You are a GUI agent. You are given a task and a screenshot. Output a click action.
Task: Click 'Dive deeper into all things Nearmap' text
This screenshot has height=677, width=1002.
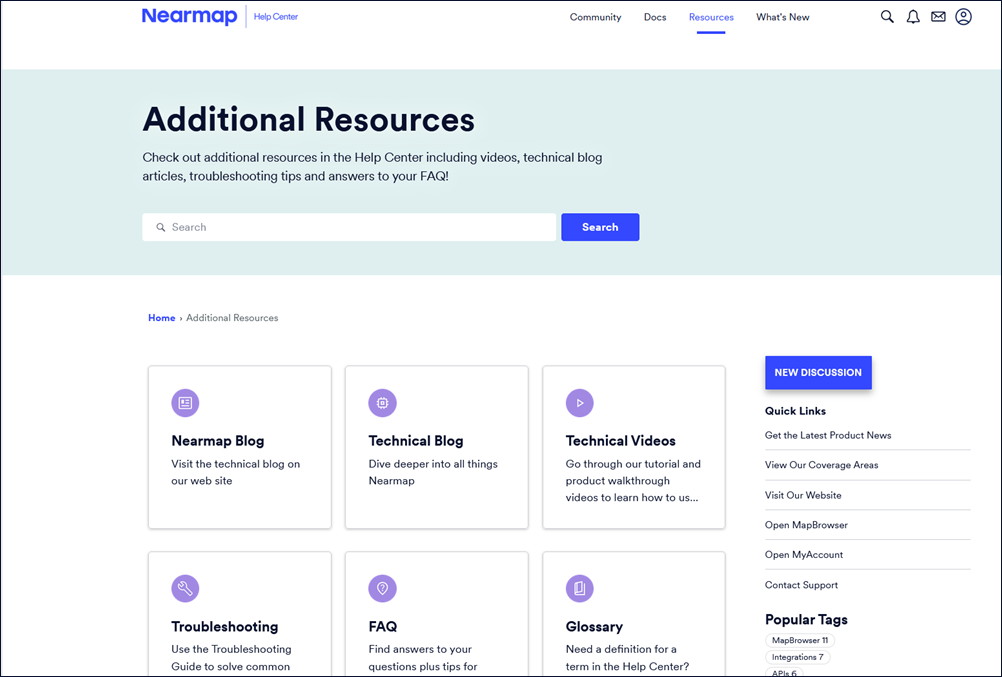433,472
